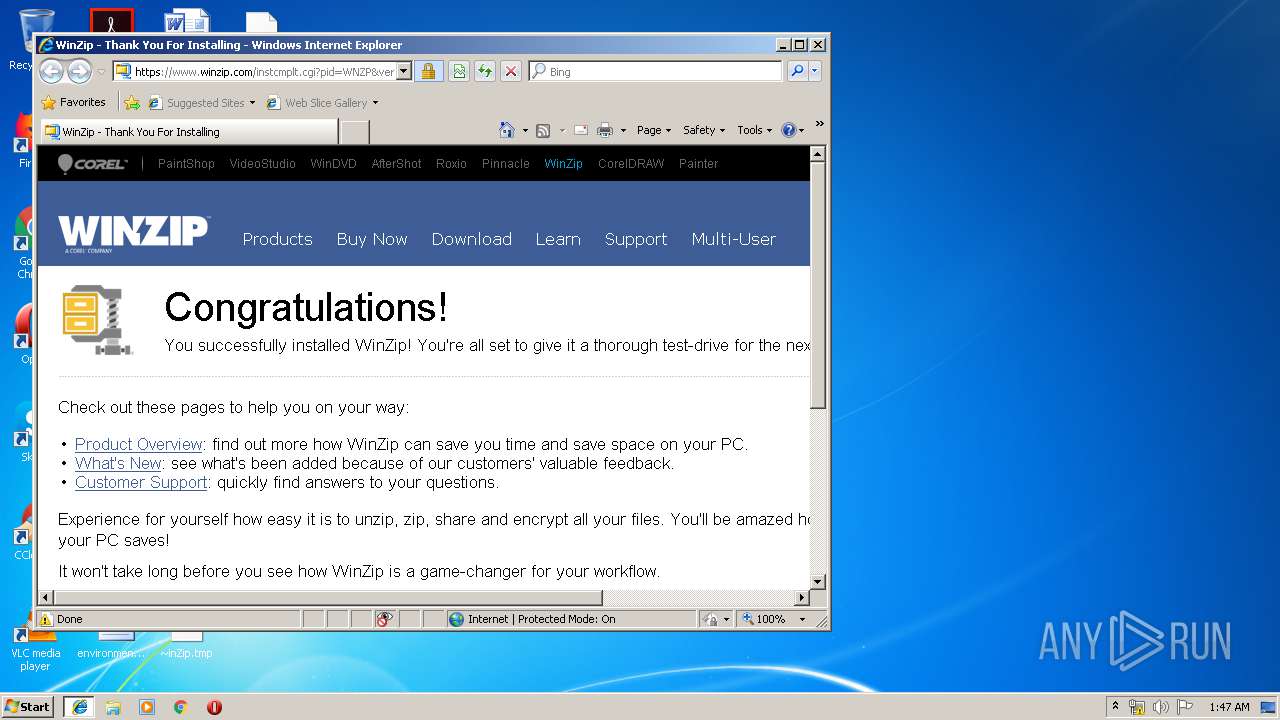Click the RSS Feeds icon
The width and height of the screenshot is (1280, 720).
543,130
